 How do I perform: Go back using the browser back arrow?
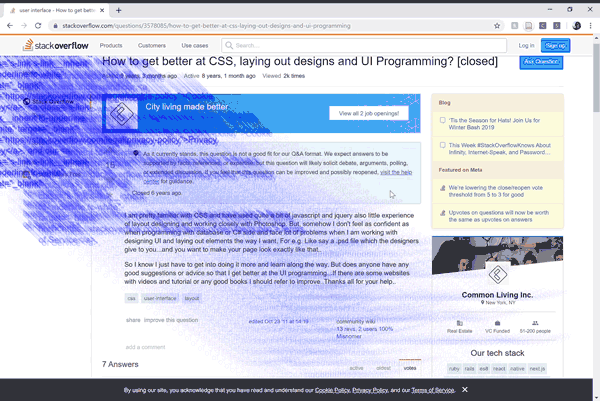(10, 26)
